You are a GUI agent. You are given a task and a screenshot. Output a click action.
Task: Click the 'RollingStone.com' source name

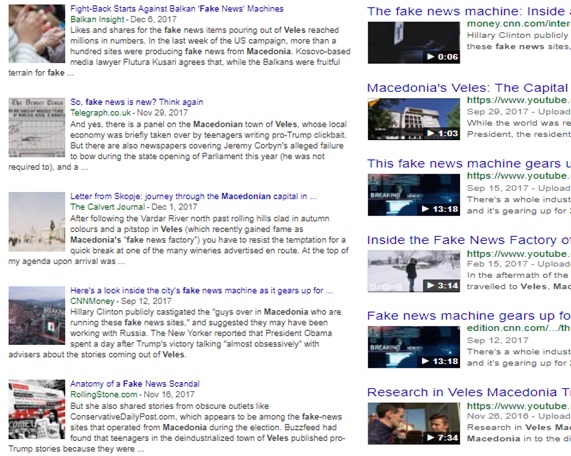pos(104,394)
